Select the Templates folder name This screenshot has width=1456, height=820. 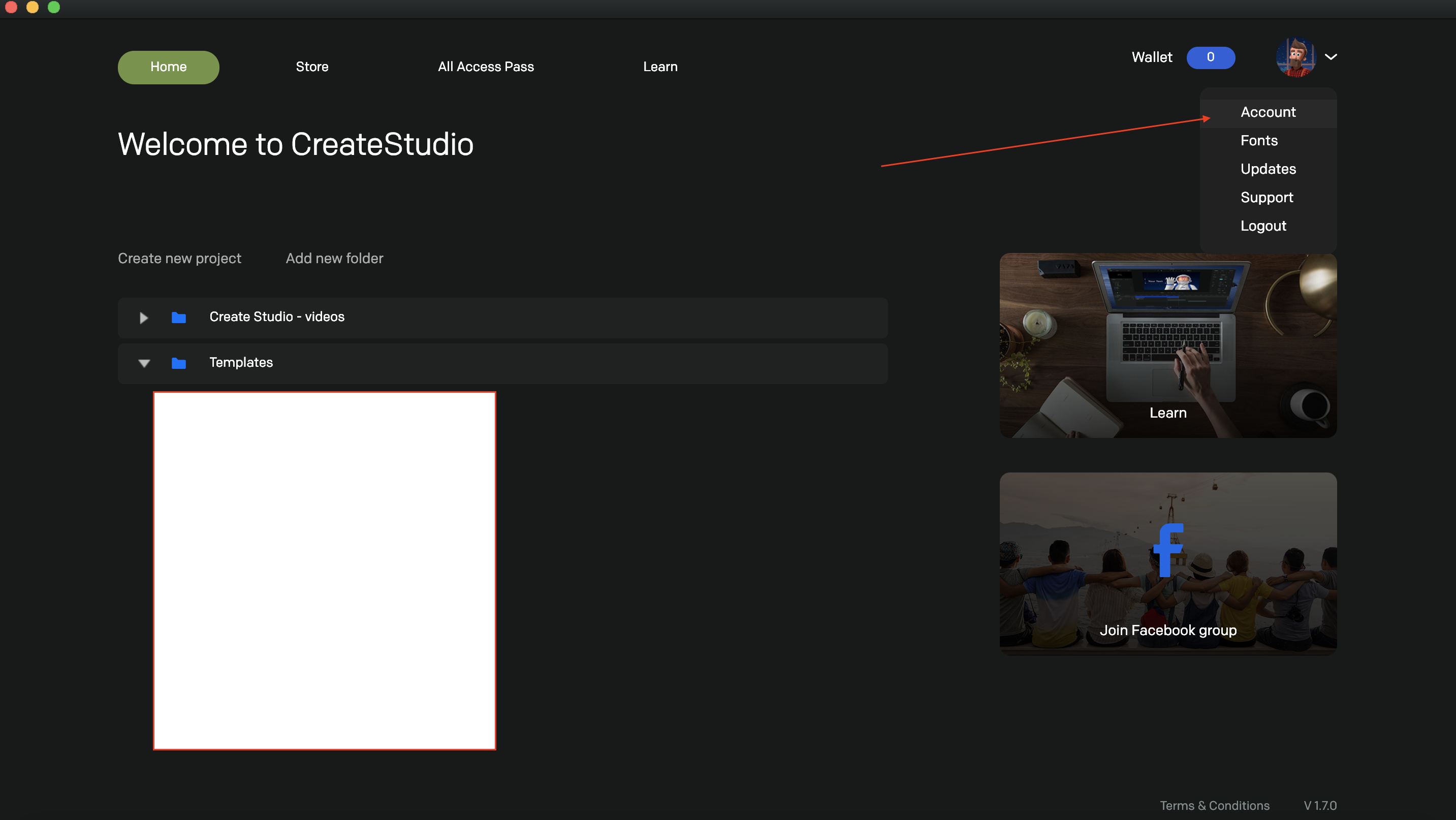click(241, 362)
